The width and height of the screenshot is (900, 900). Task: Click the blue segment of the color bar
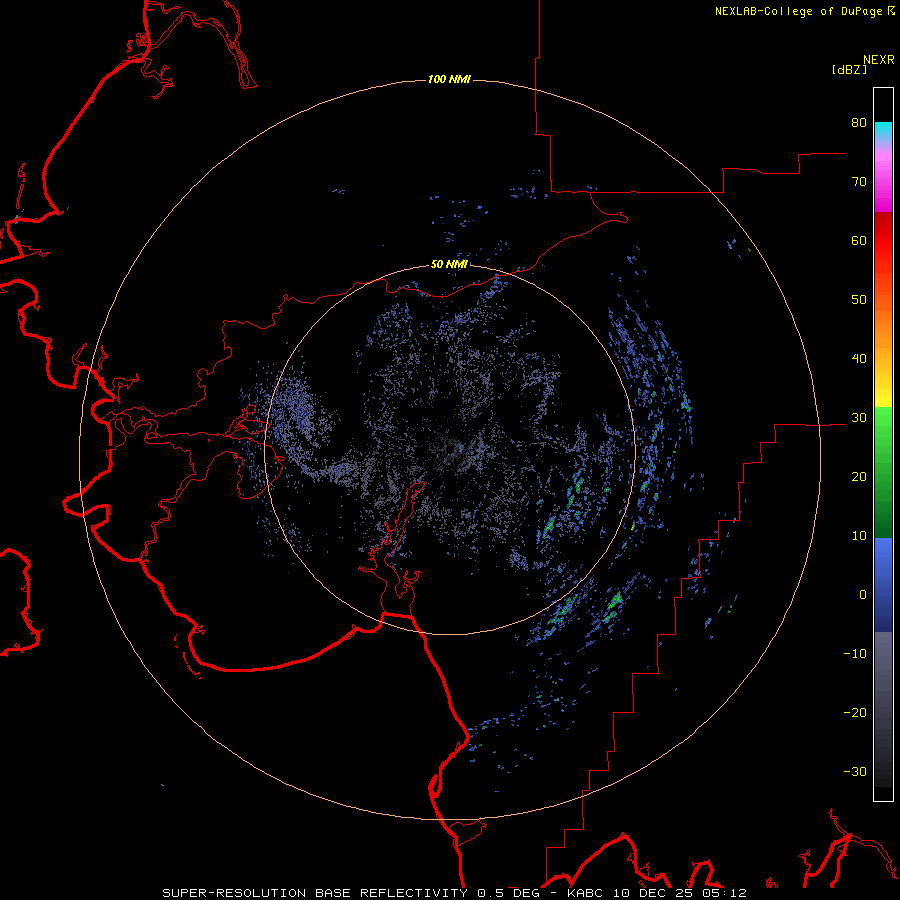(x=883, y=585)
